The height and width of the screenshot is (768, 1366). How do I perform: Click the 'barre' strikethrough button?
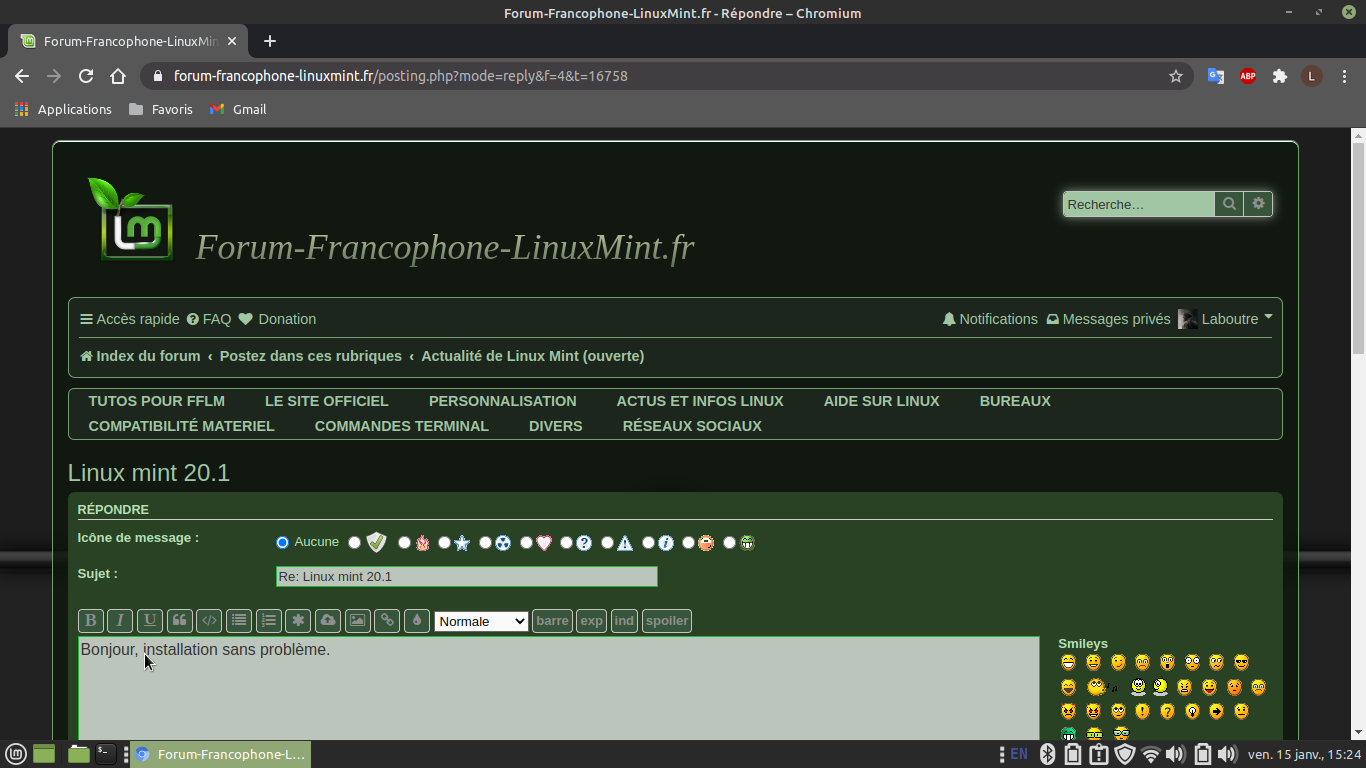click(x=552, y=621)
